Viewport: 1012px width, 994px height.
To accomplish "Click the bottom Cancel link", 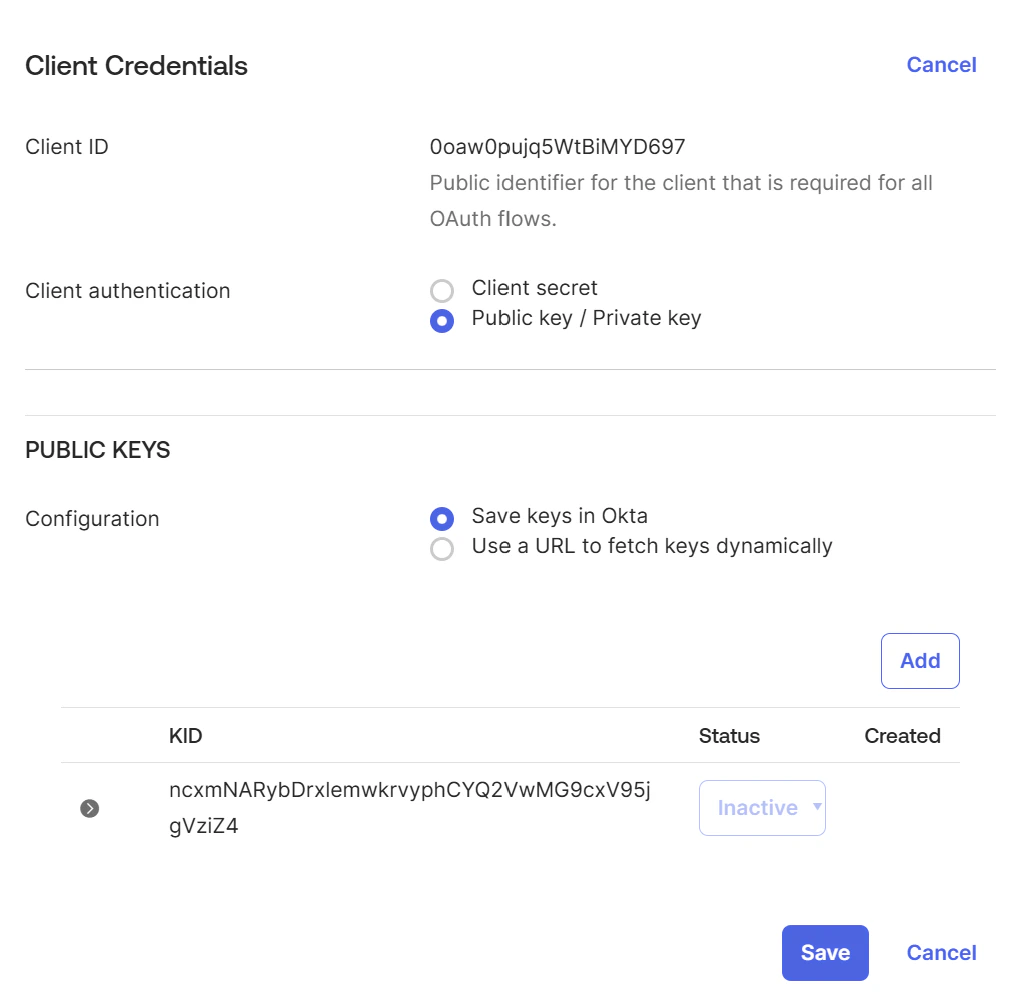I will [941, 952].
